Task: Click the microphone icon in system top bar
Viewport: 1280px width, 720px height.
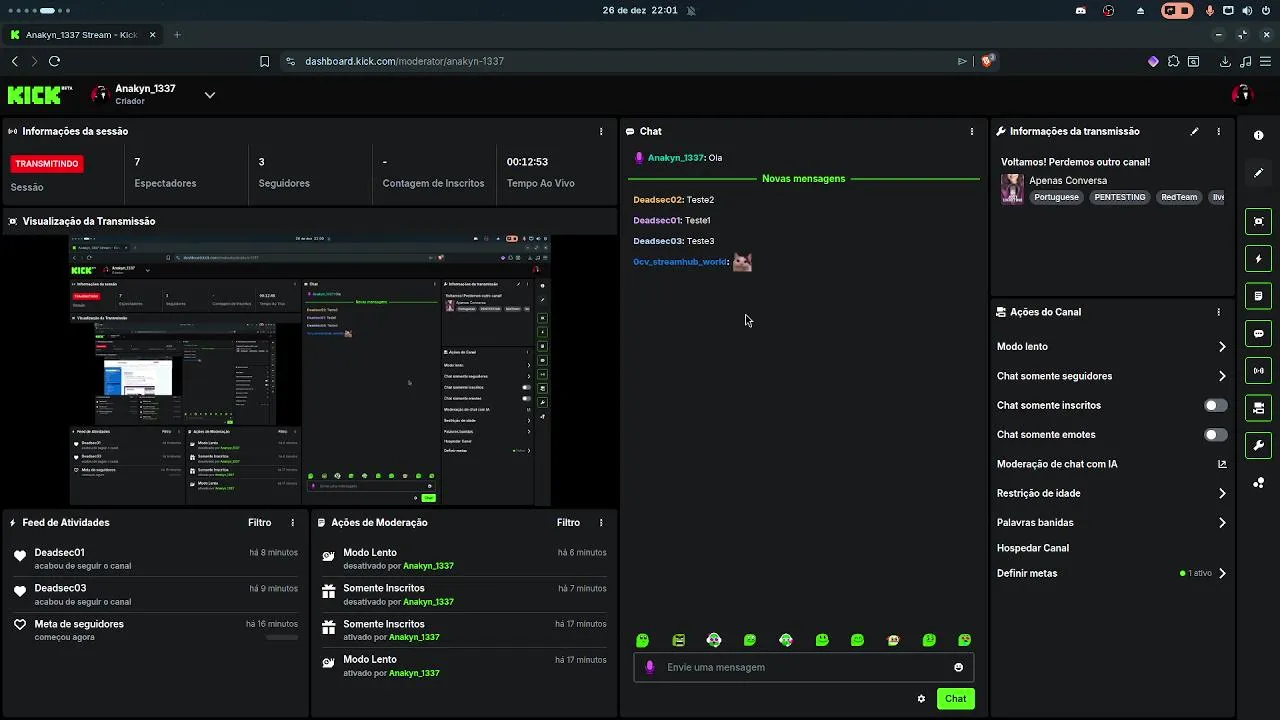Action: pos(1209,10)
